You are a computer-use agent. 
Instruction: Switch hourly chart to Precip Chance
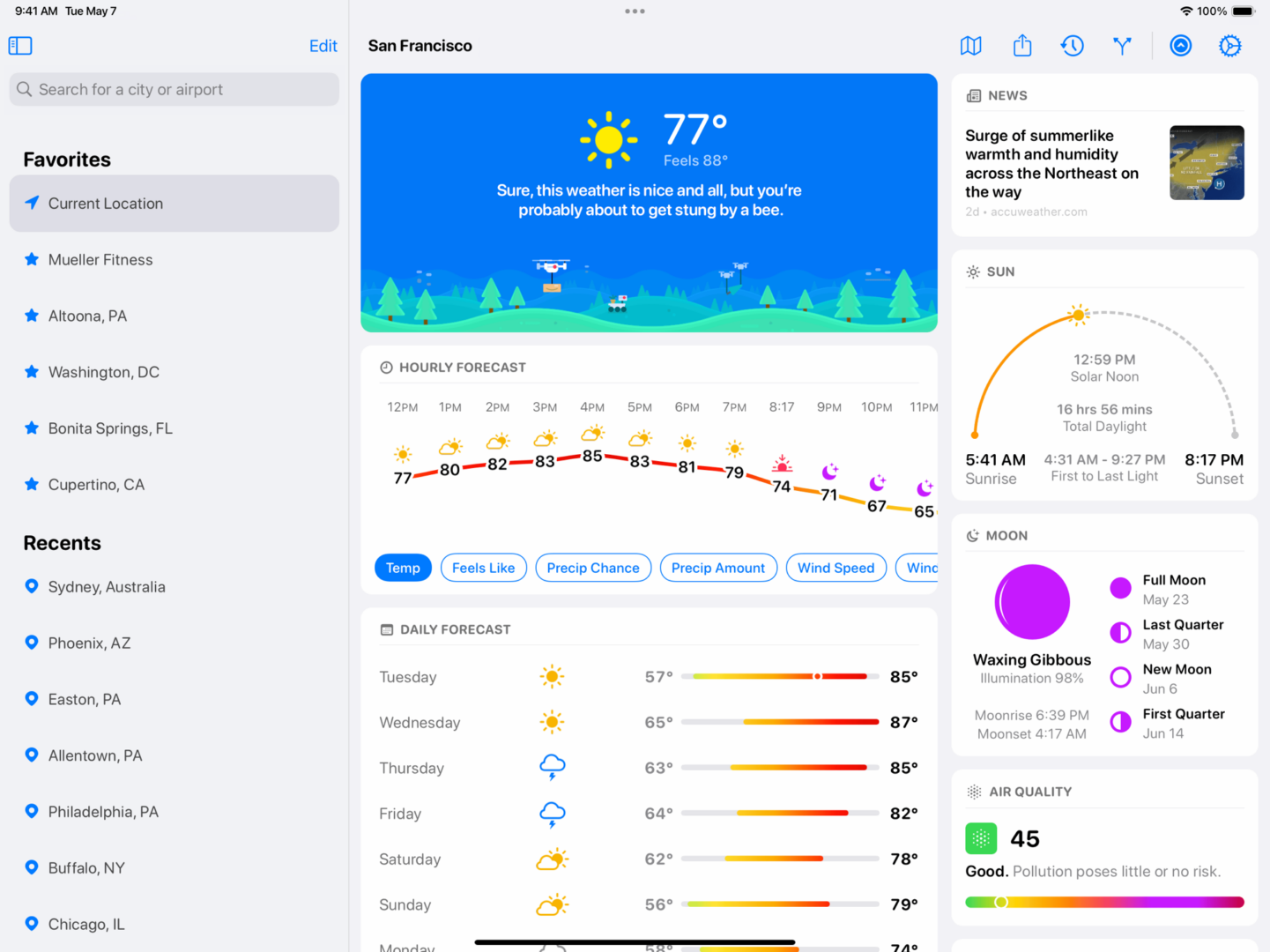[x=592, y=568]
